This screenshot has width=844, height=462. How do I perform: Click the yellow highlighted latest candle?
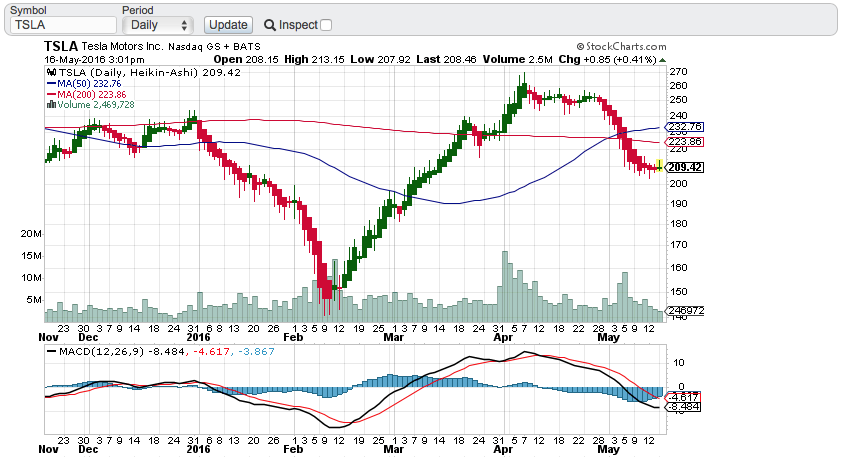pos(659,165)
